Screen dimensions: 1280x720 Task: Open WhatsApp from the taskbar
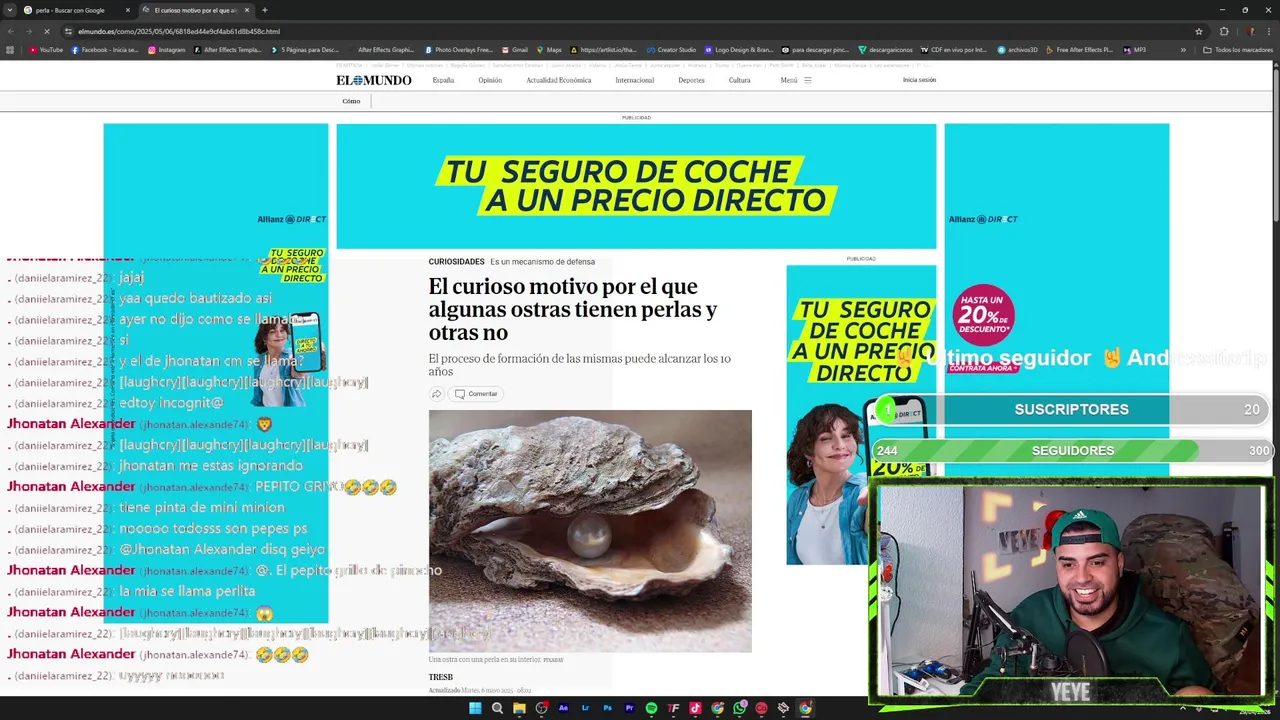pos(739,708)
